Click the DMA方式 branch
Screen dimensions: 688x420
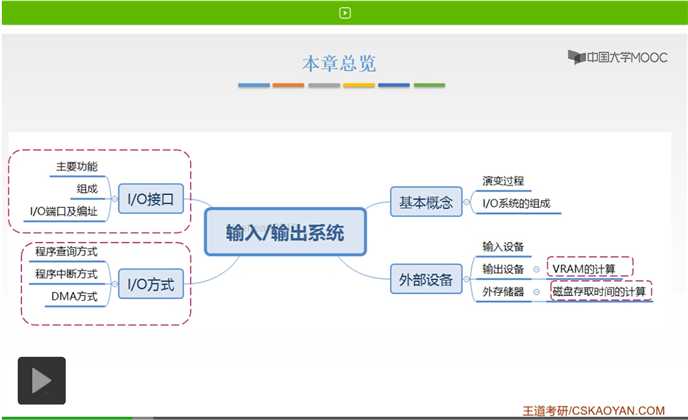point(74,296)
